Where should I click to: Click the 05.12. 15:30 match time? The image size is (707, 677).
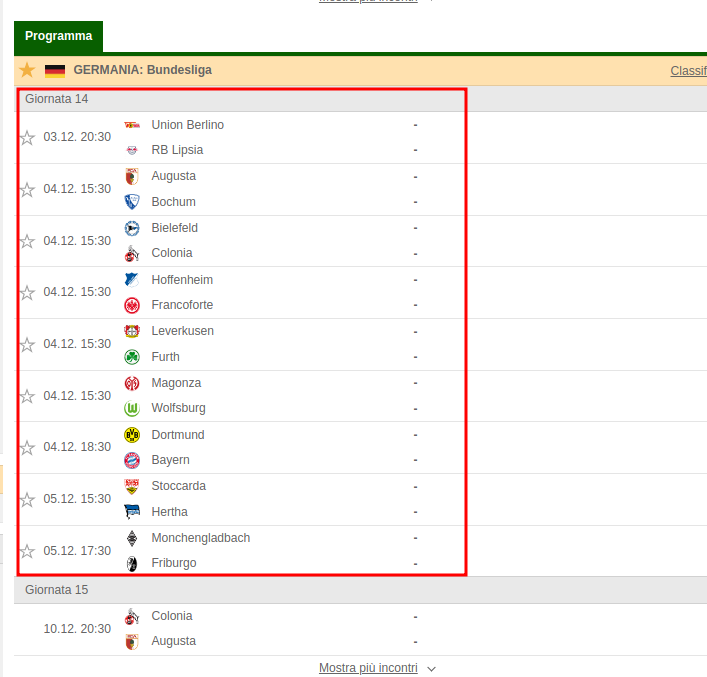tap(77, 499)
